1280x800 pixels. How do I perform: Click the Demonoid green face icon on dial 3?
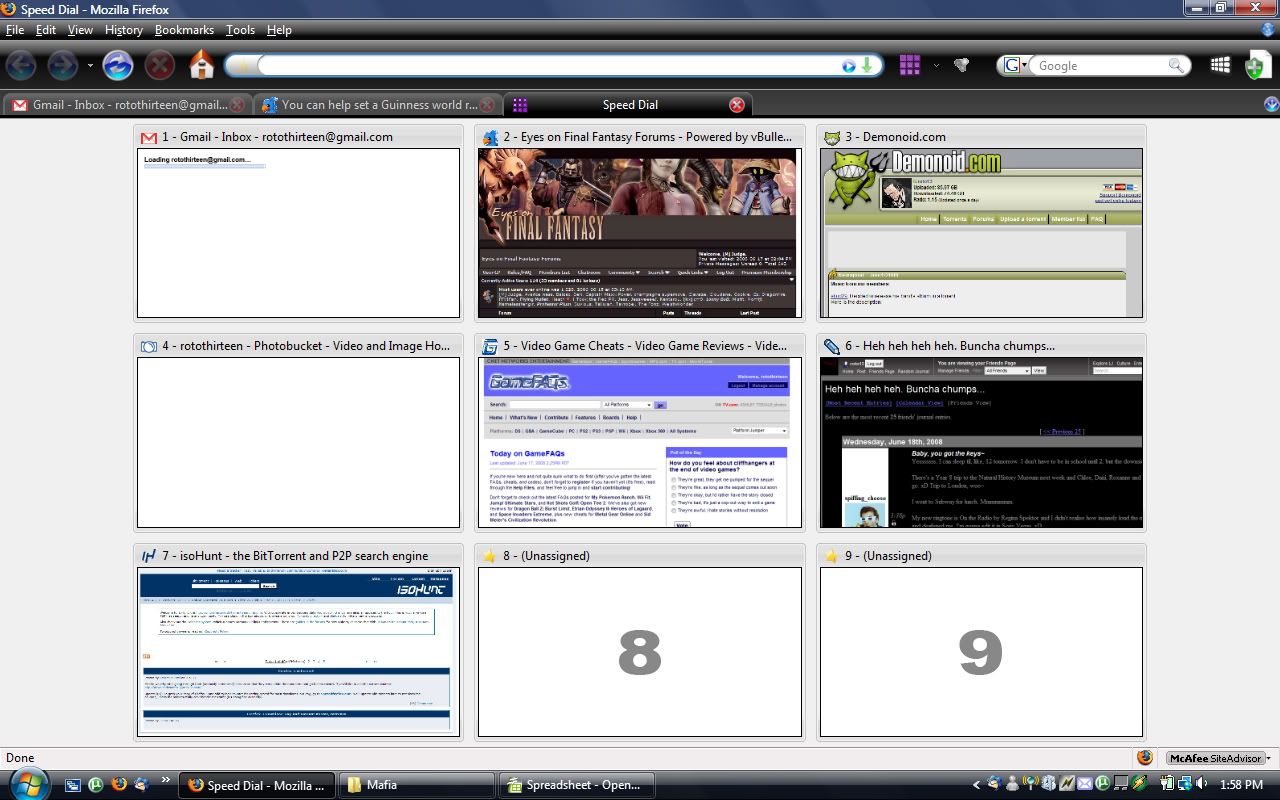[x=832, y=137]
